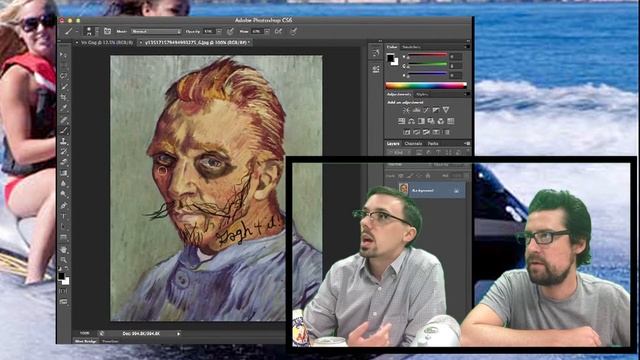This screenshot has height=360, width=640.
Task: Add a Channel Mixer adjustment
Action: [x=440, y=121]
